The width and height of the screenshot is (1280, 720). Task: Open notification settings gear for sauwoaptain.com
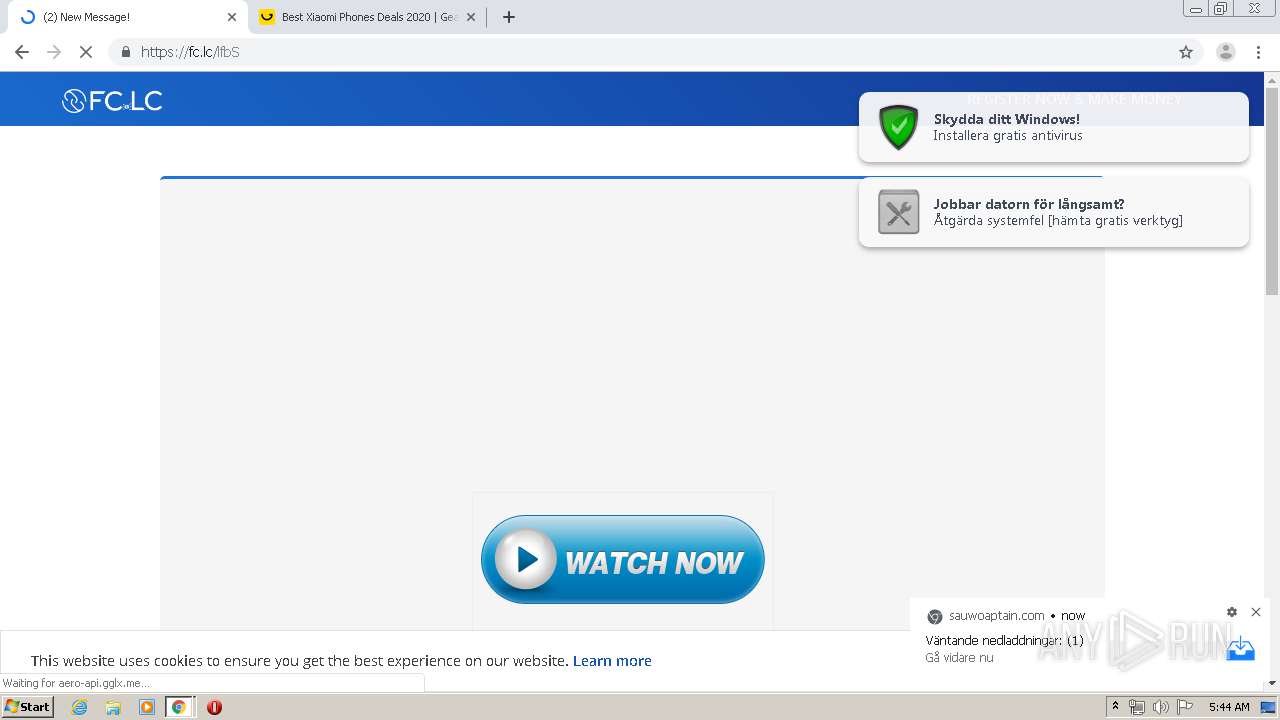point(1232,612)
